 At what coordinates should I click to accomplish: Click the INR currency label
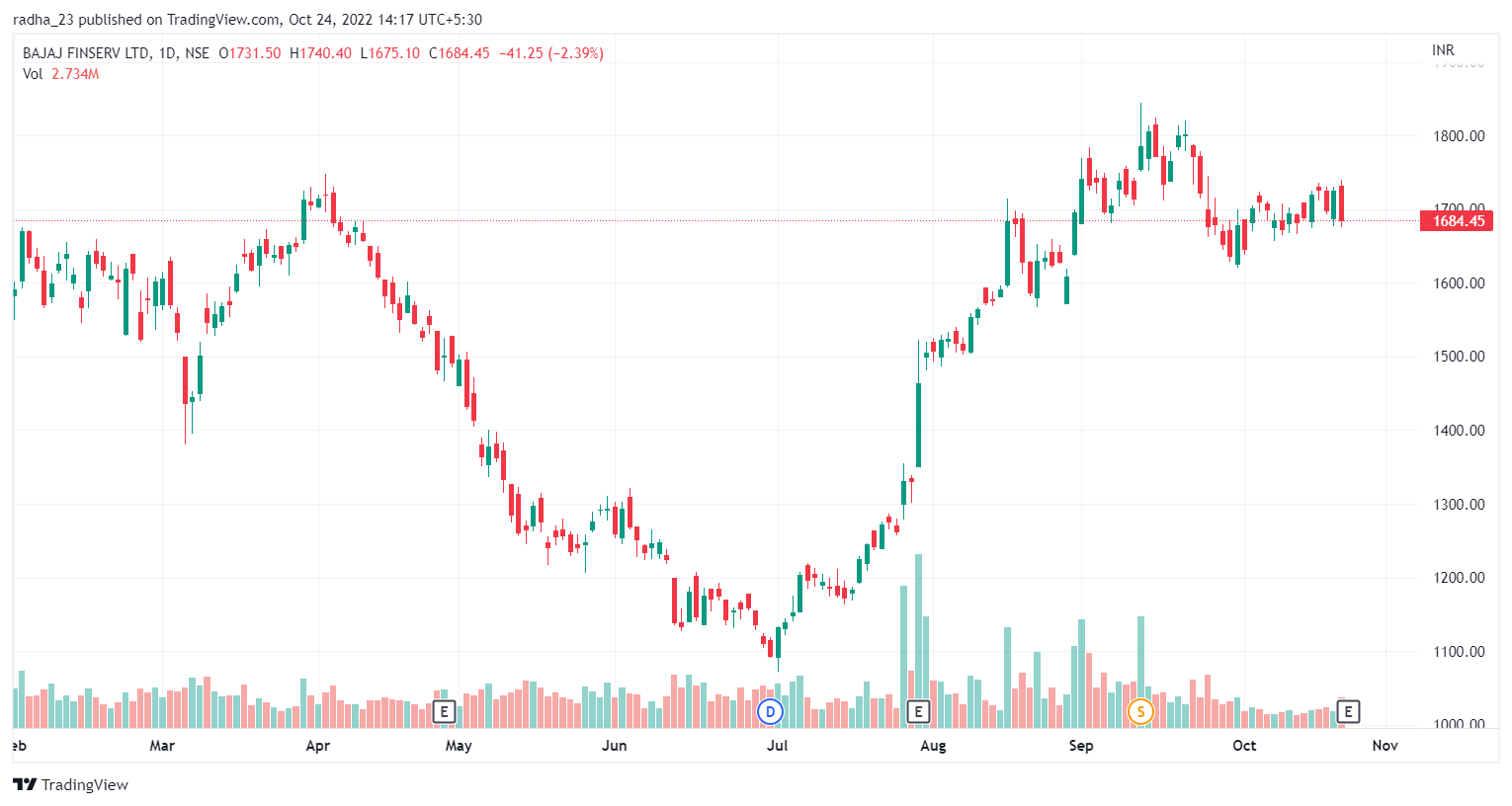[x=1443, y=49]
